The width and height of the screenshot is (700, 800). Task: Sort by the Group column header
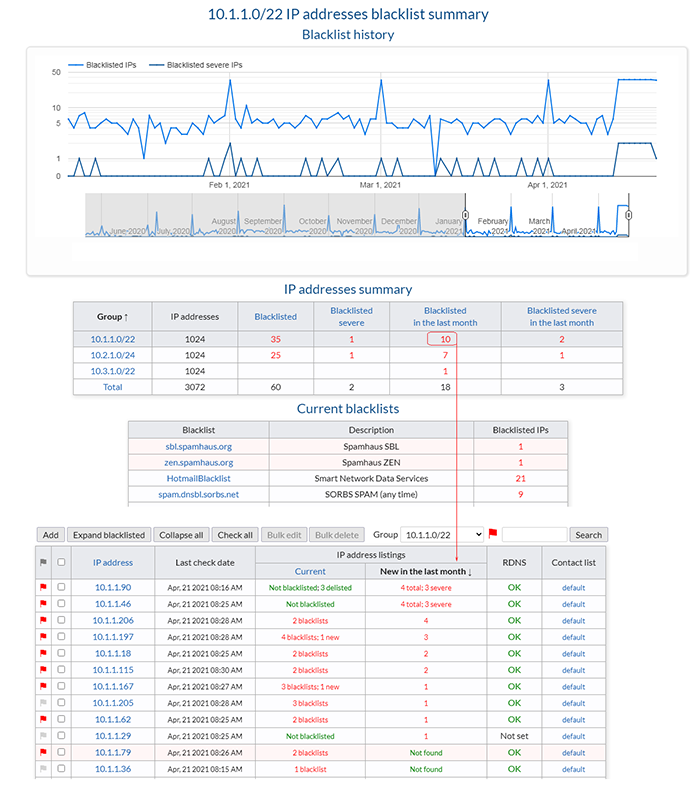tap(112, 317)
